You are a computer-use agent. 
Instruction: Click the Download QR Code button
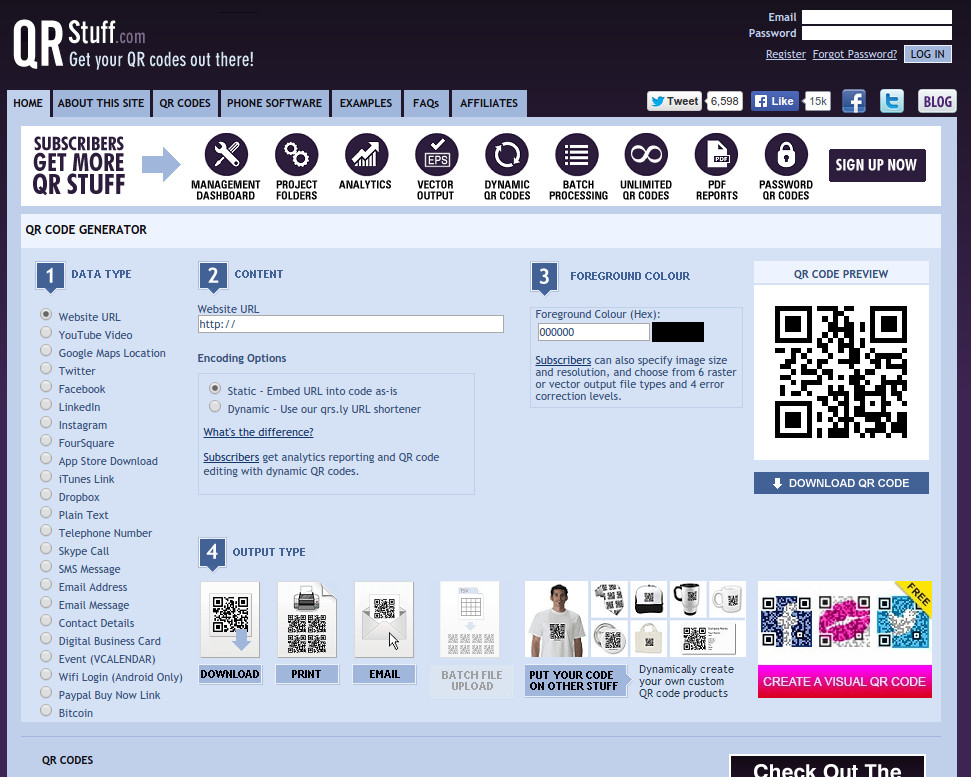841,484
